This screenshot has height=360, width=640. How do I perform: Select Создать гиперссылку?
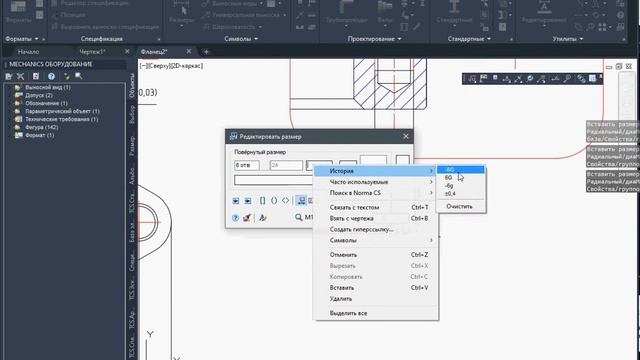tap(376, 229)
